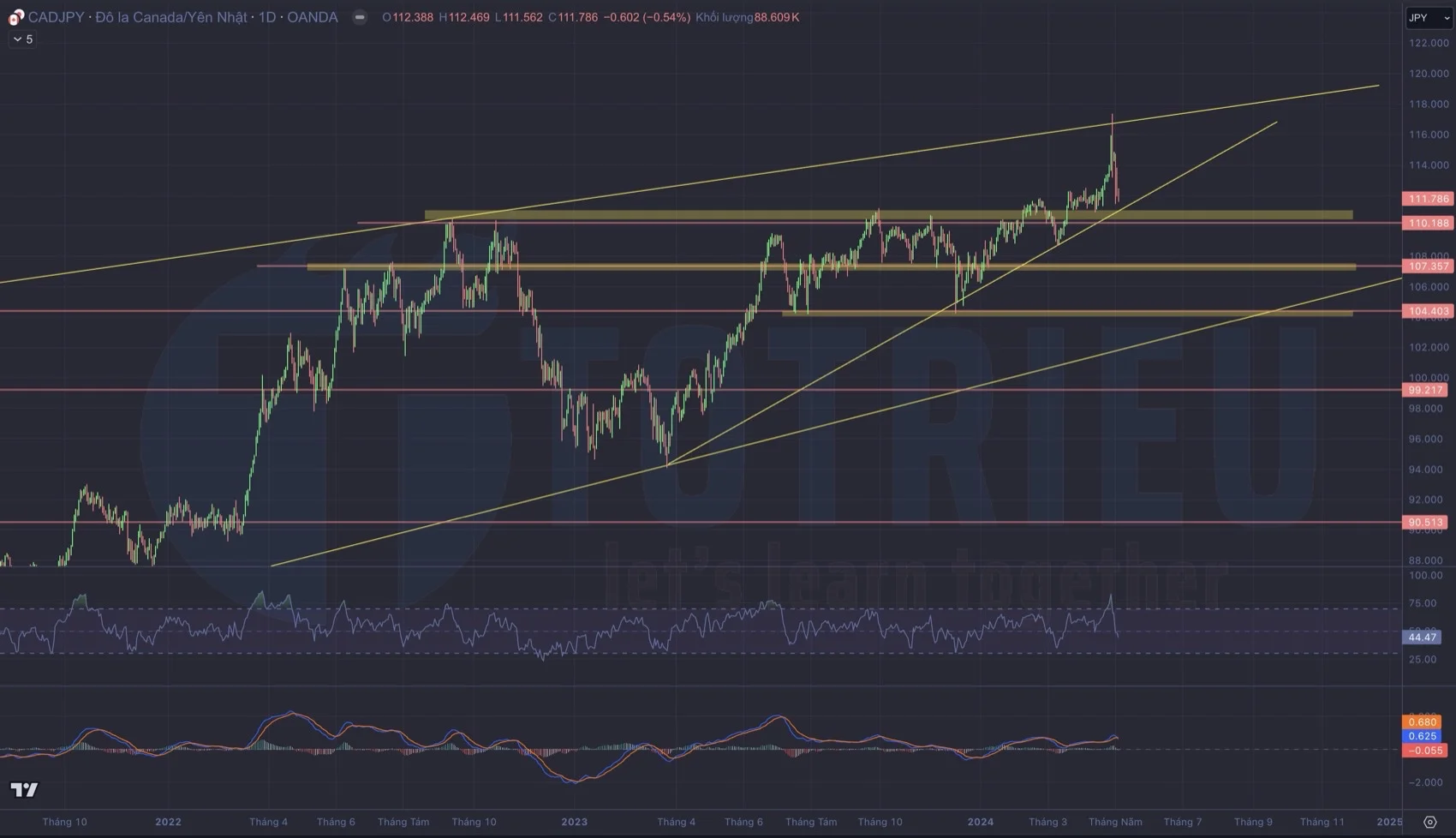1456x838 pixels.
Task: Click the MACD −2.000 scale label
Action: (1425, 782)
